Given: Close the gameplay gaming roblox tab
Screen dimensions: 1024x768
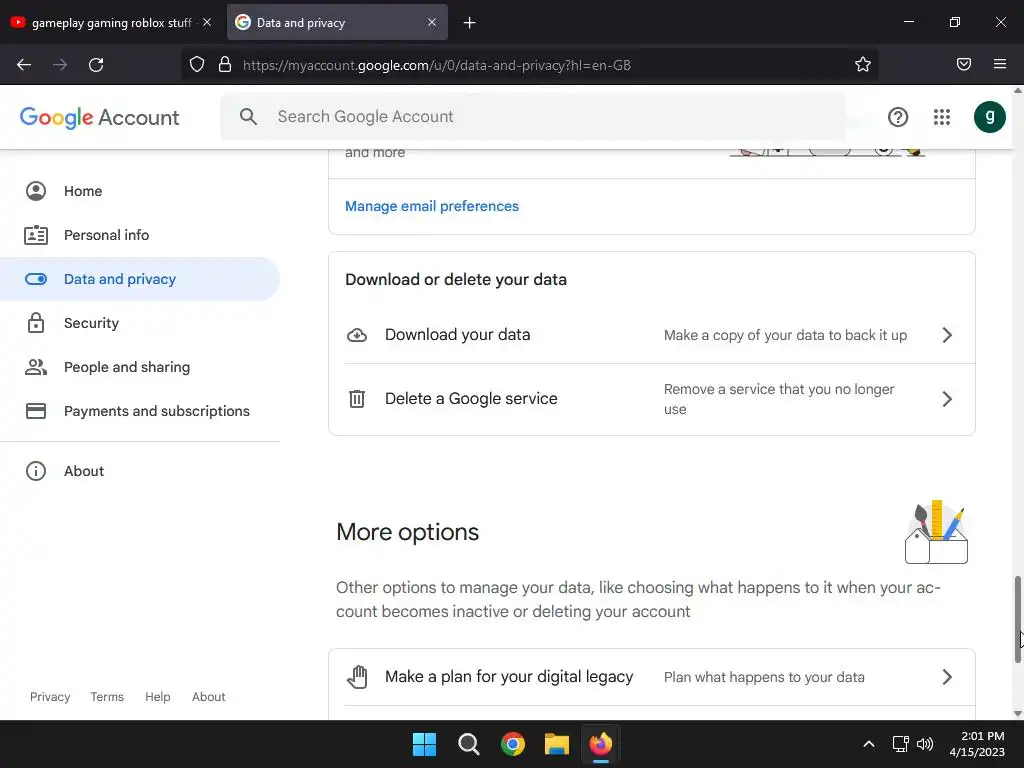Looking at the screenshot, I should point(206,22).
